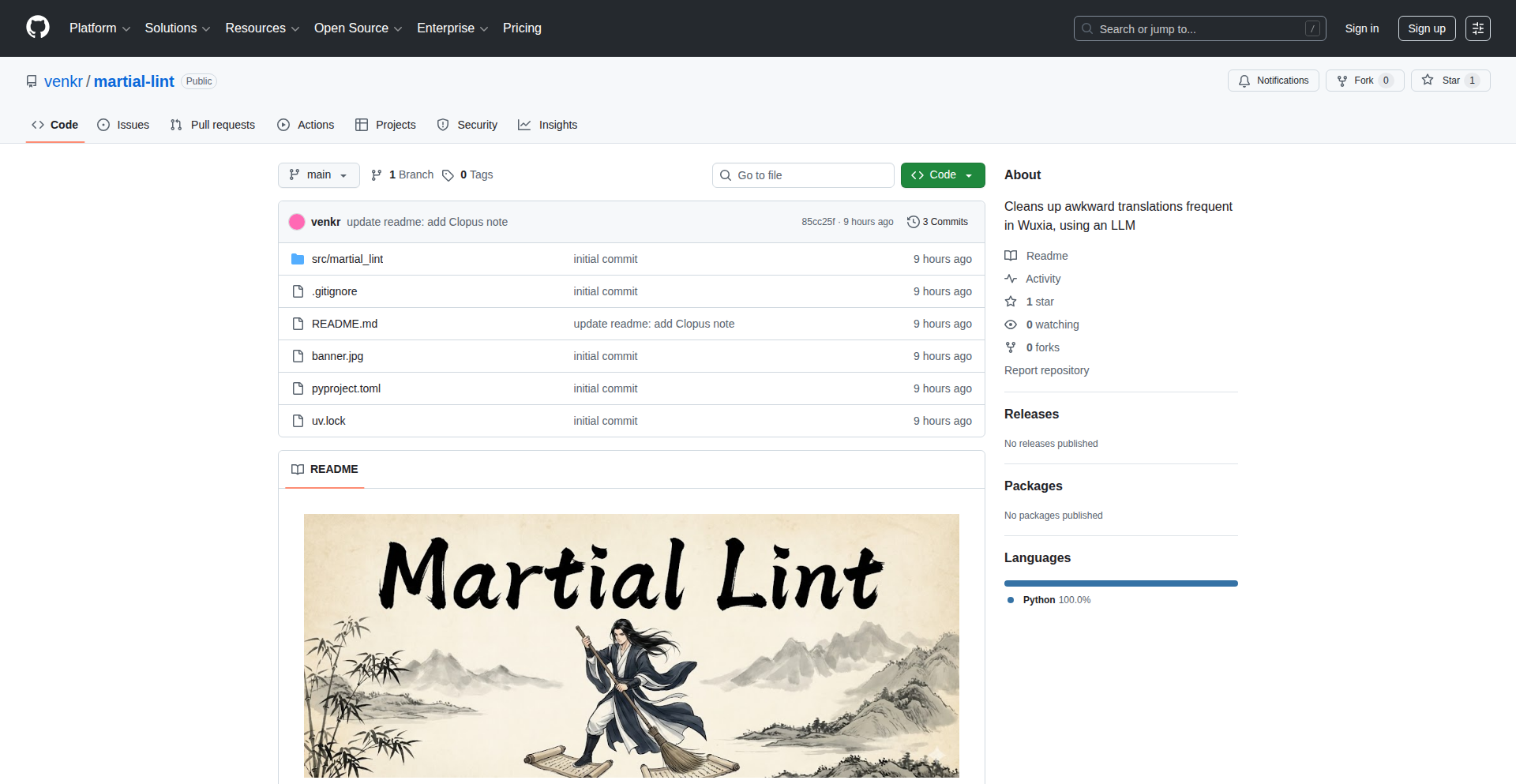Open the Pull requests tab
This screenshot has width=1516, height=784.
point(212,125)
